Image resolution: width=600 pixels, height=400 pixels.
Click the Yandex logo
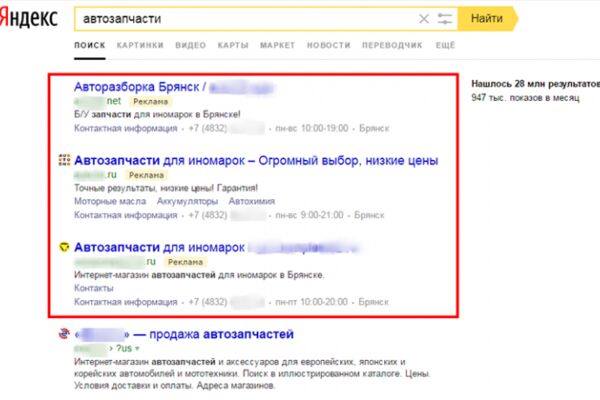coord(29,18)
